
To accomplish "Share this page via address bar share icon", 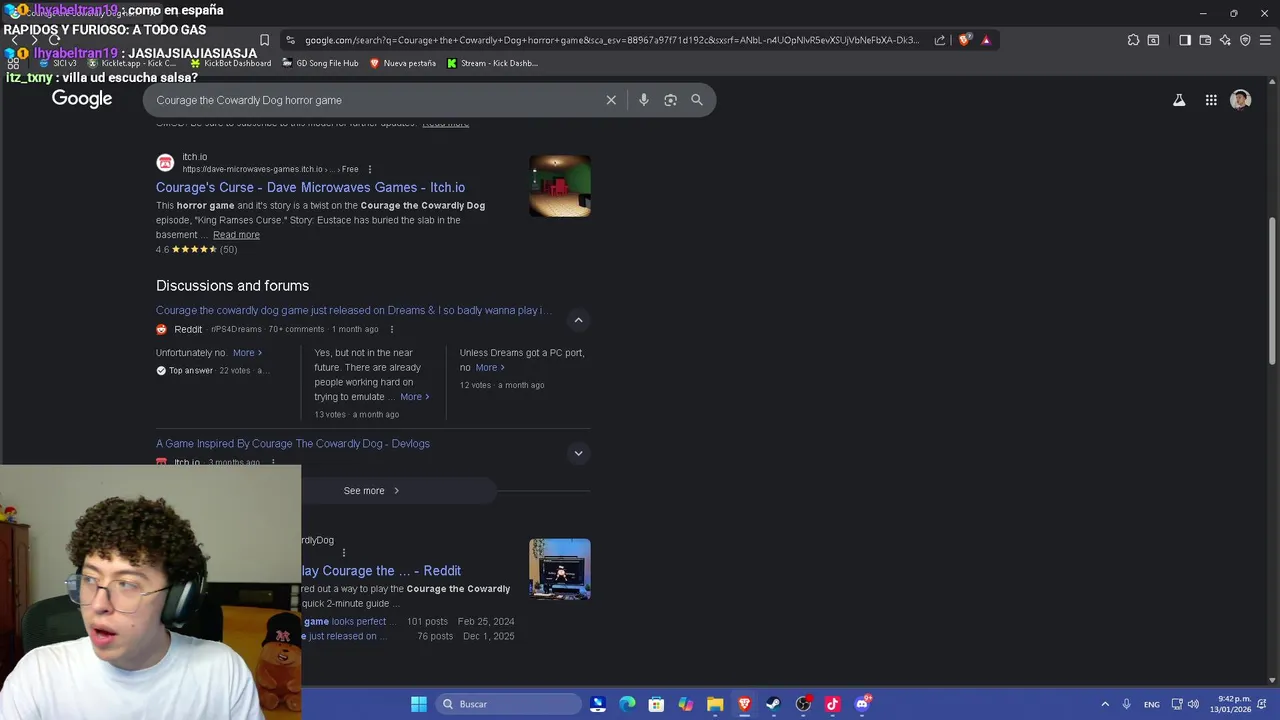I will pos(940,40).
